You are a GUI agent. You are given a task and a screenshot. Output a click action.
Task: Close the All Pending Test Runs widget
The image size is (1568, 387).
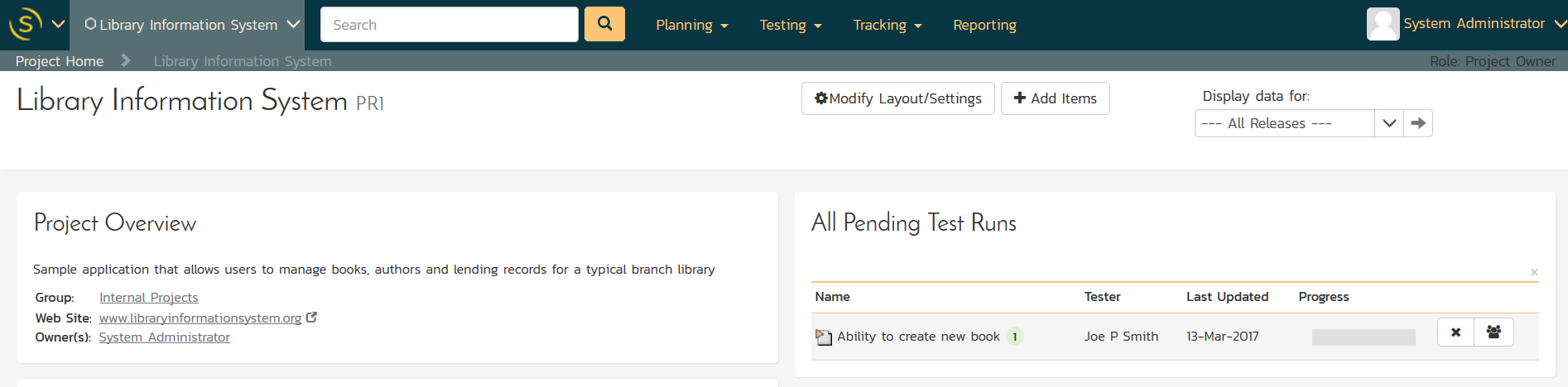click(1534, 272)
